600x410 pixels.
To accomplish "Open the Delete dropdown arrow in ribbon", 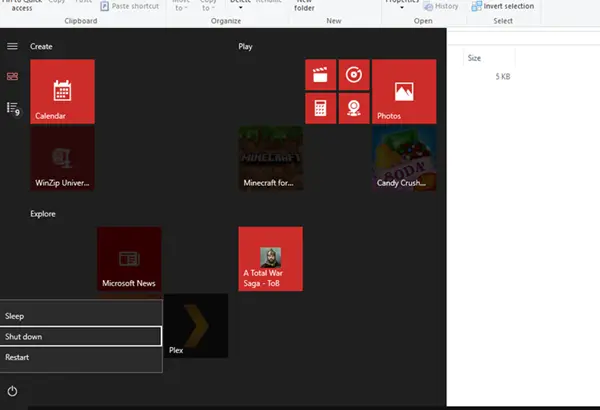I will click(x=241, y=7).
